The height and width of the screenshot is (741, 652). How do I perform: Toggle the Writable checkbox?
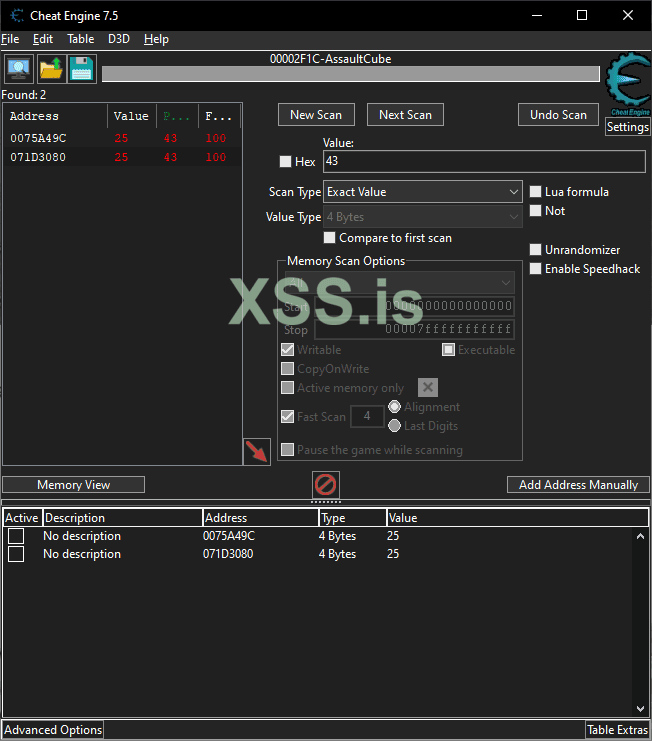point(287,350)
